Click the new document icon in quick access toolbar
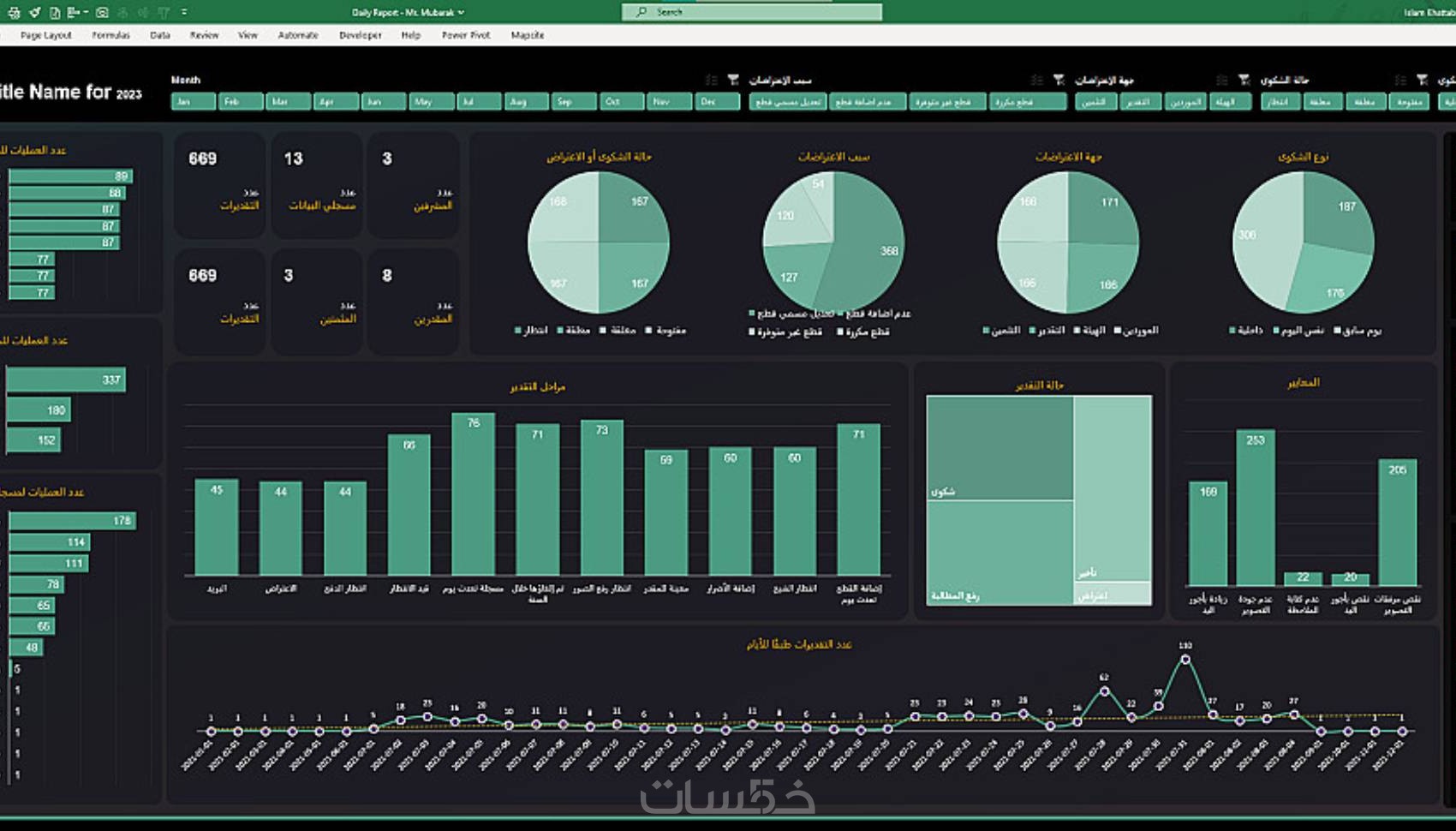1456x831 pixels. point(55,13)
